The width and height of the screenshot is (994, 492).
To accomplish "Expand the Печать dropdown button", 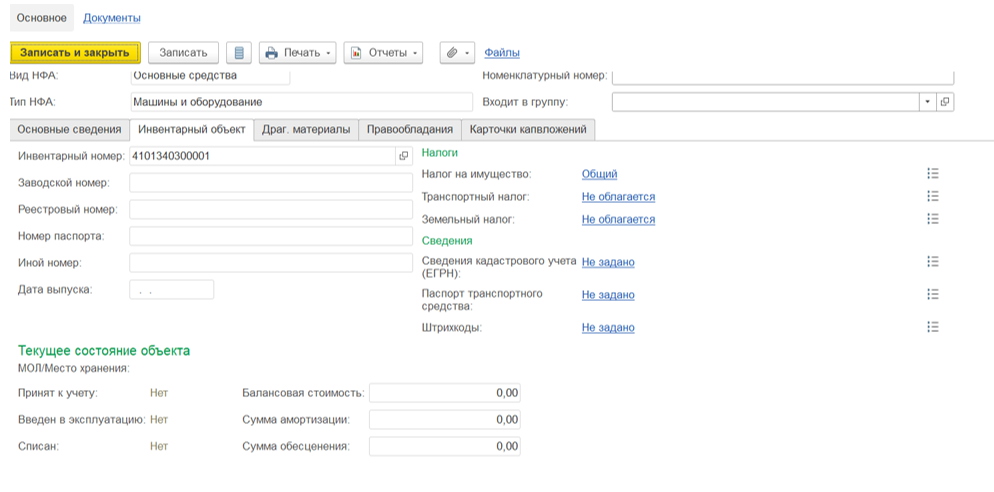I will pyautogui.click(x=297, y=53).
